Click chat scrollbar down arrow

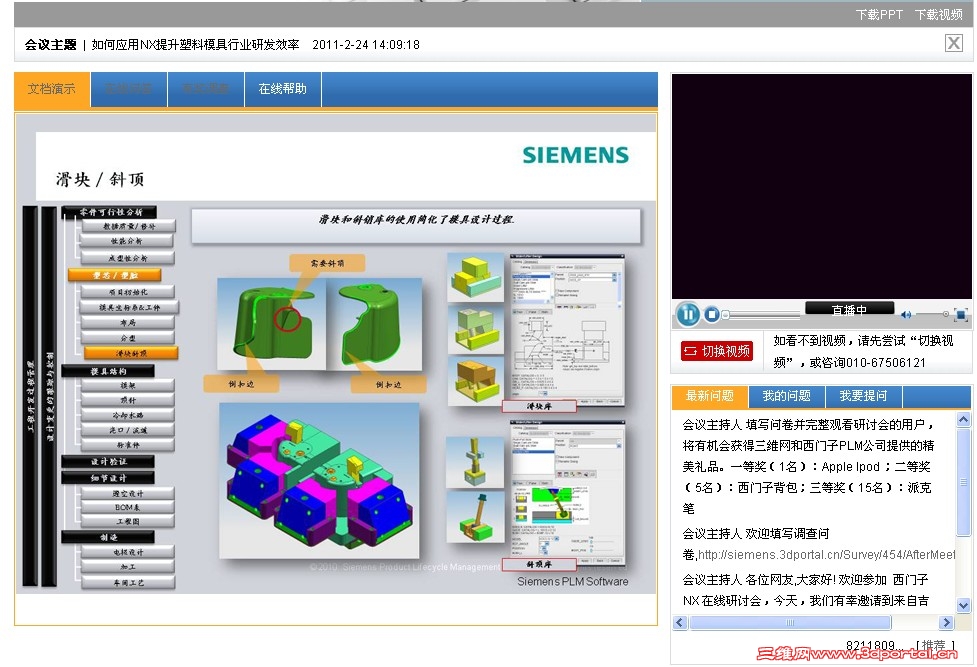[x=963, y=605]
